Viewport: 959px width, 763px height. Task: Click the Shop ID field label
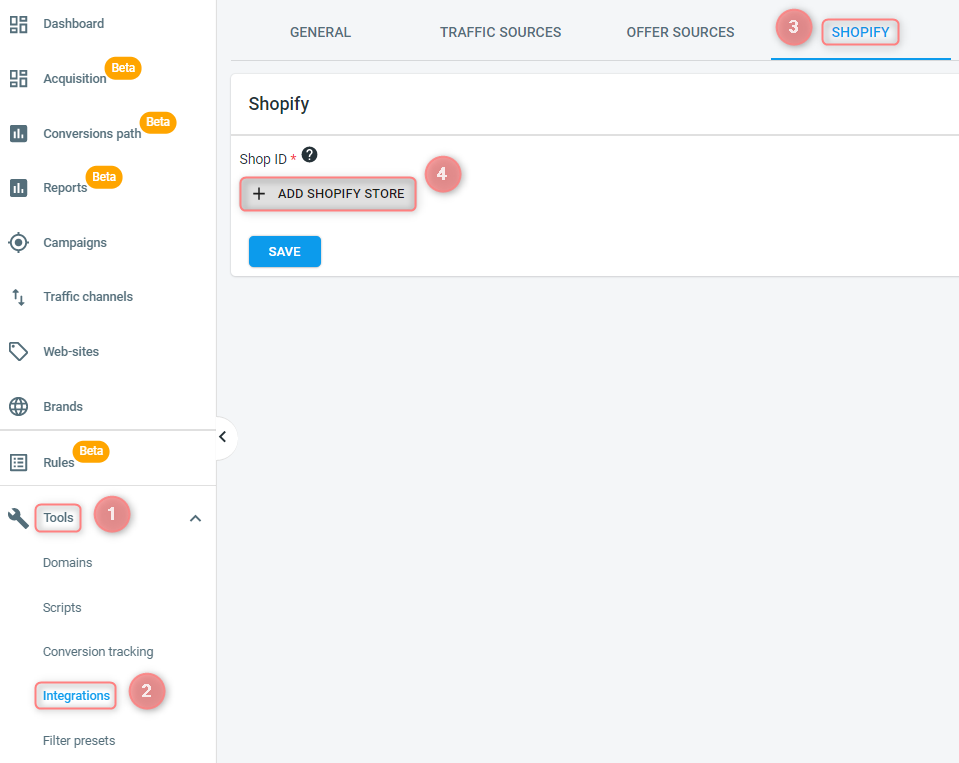point(263,159)
